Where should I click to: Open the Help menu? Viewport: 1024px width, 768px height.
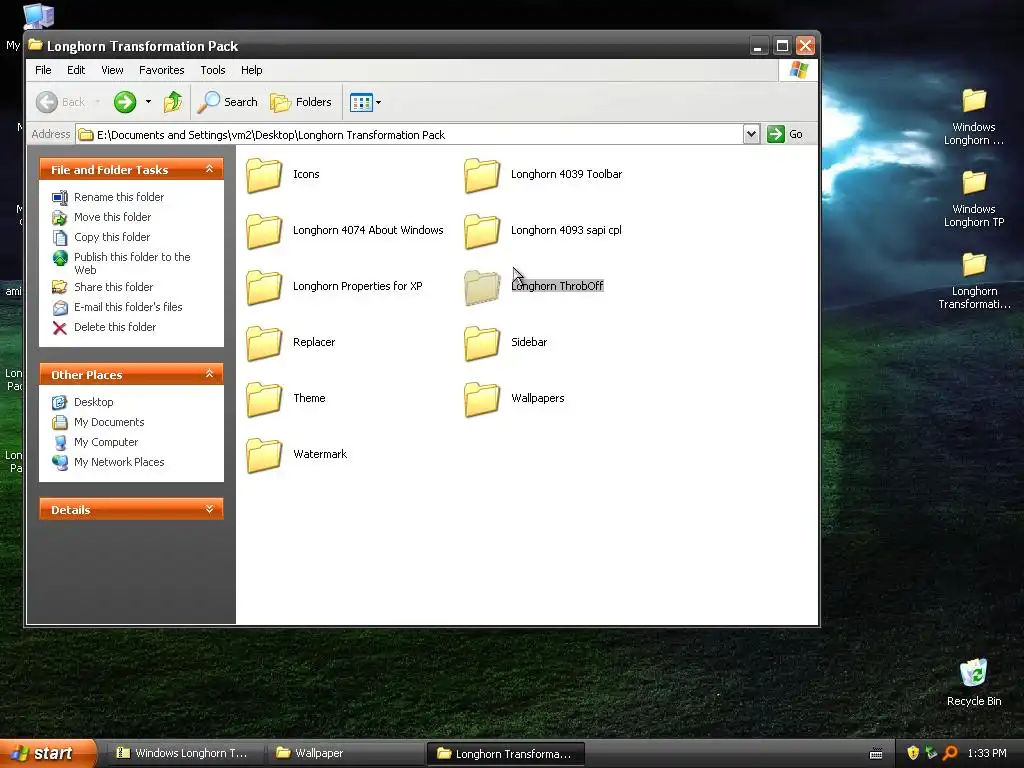(x=251, y=70)
